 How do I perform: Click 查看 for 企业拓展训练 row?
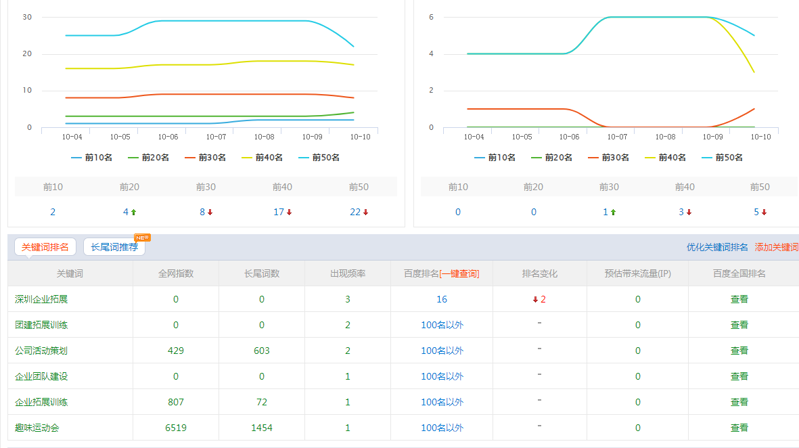coord(739,402)
